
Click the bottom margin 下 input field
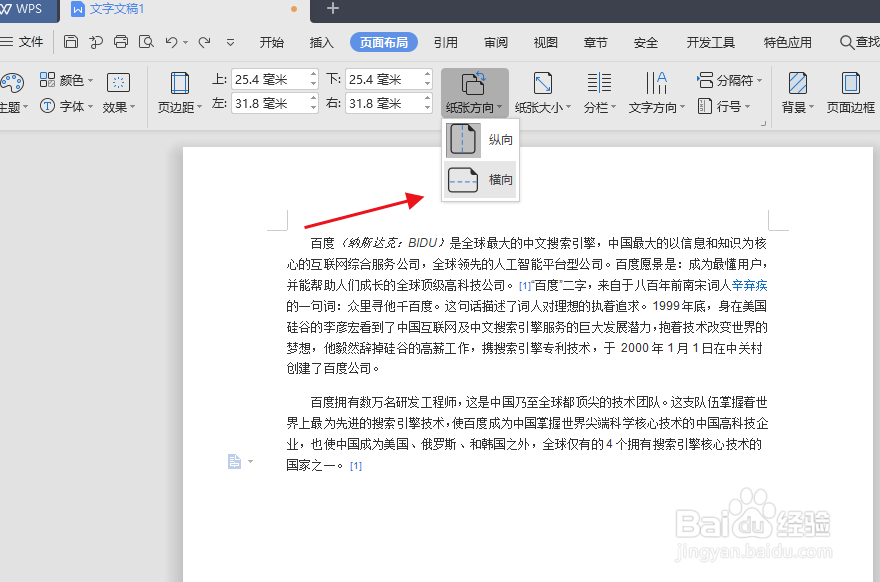pos(384,80)
